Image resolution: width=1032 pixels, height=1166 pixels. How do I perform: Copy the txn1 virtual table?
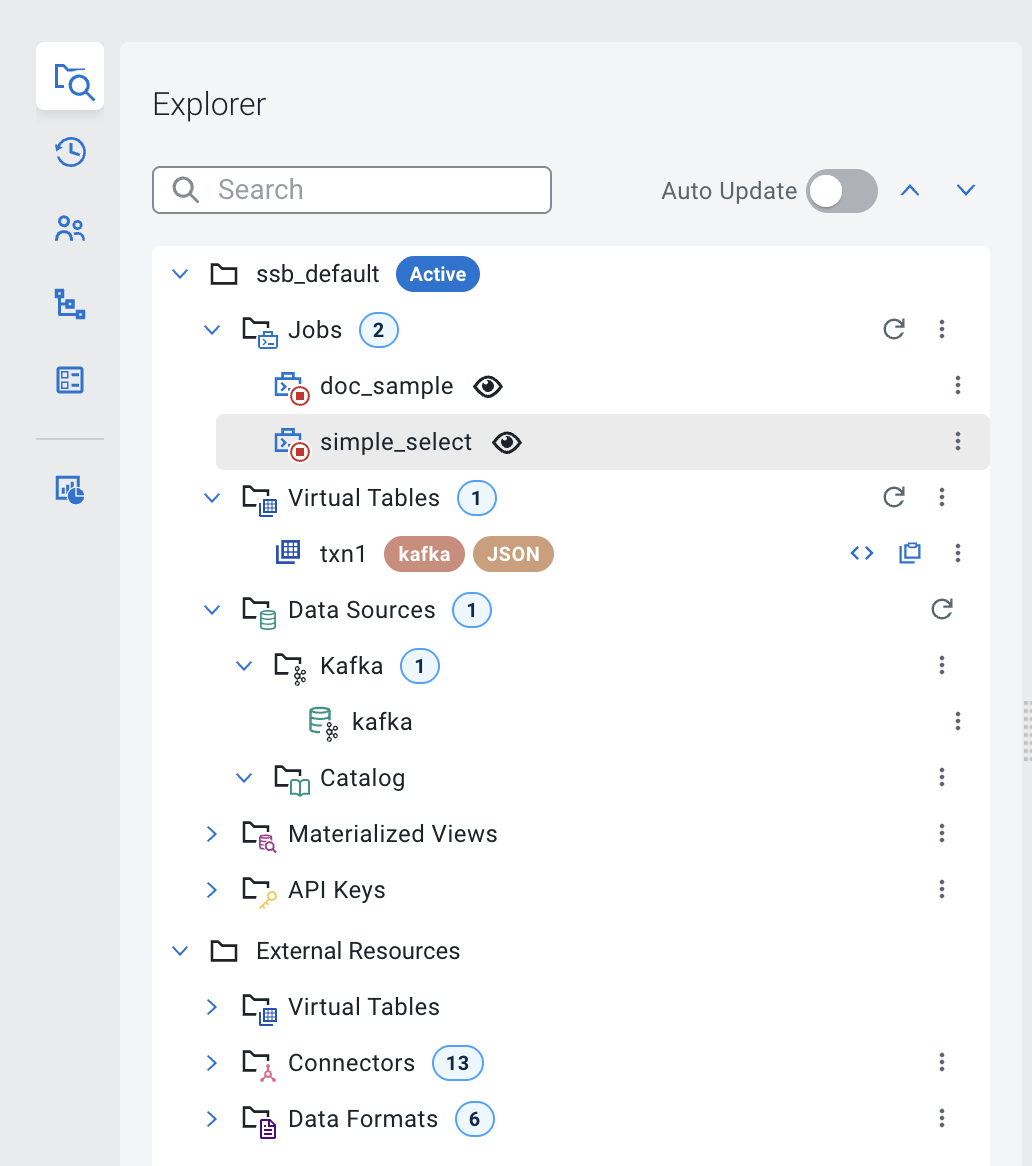tap(910, 552)
